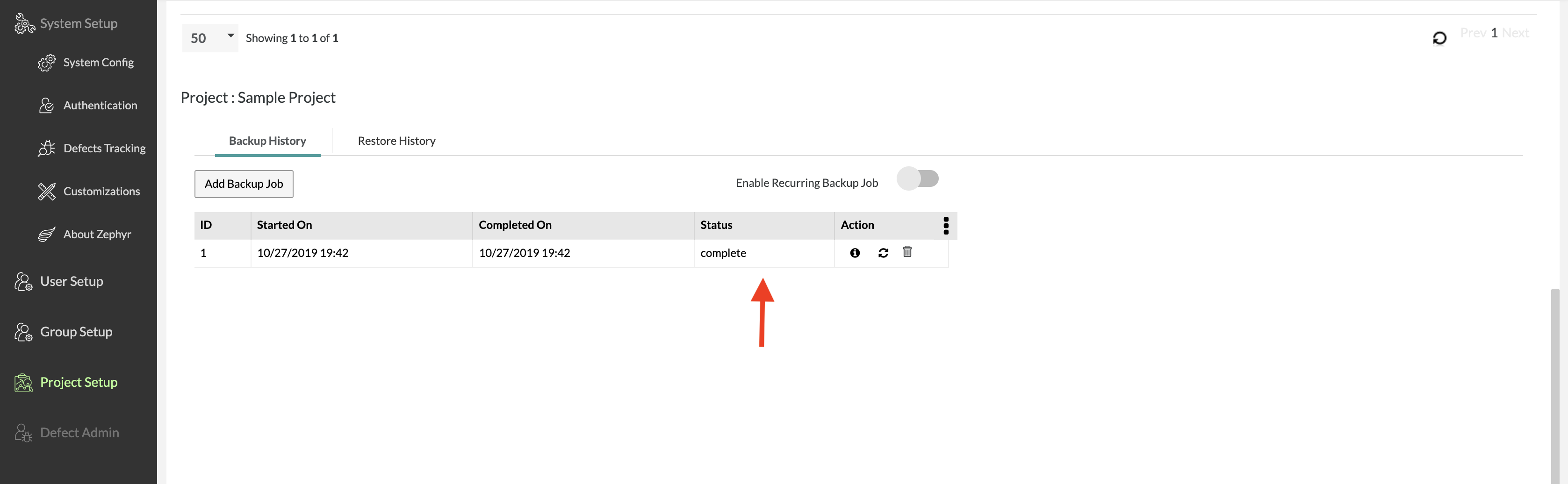
Task: Delete backup job with trash icon
Action: coord(907,252)
